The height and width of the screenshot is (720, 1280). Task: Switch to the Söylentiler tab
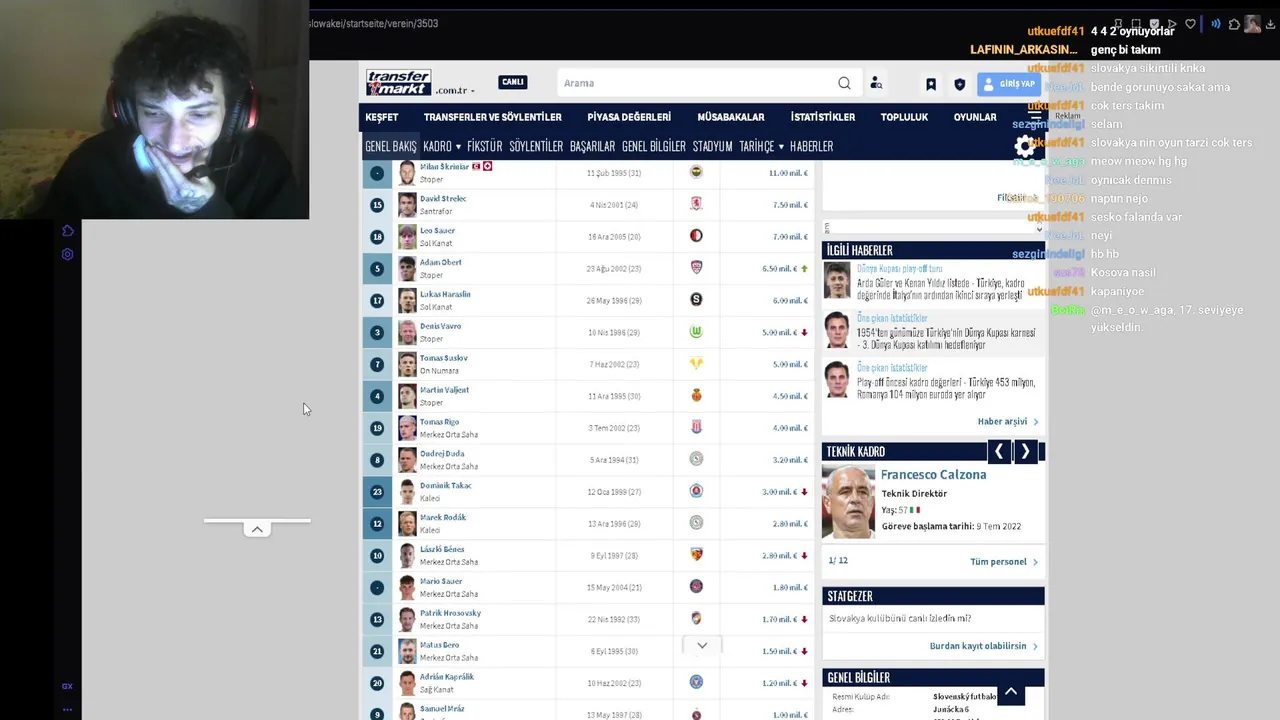[x=536, y=146]
